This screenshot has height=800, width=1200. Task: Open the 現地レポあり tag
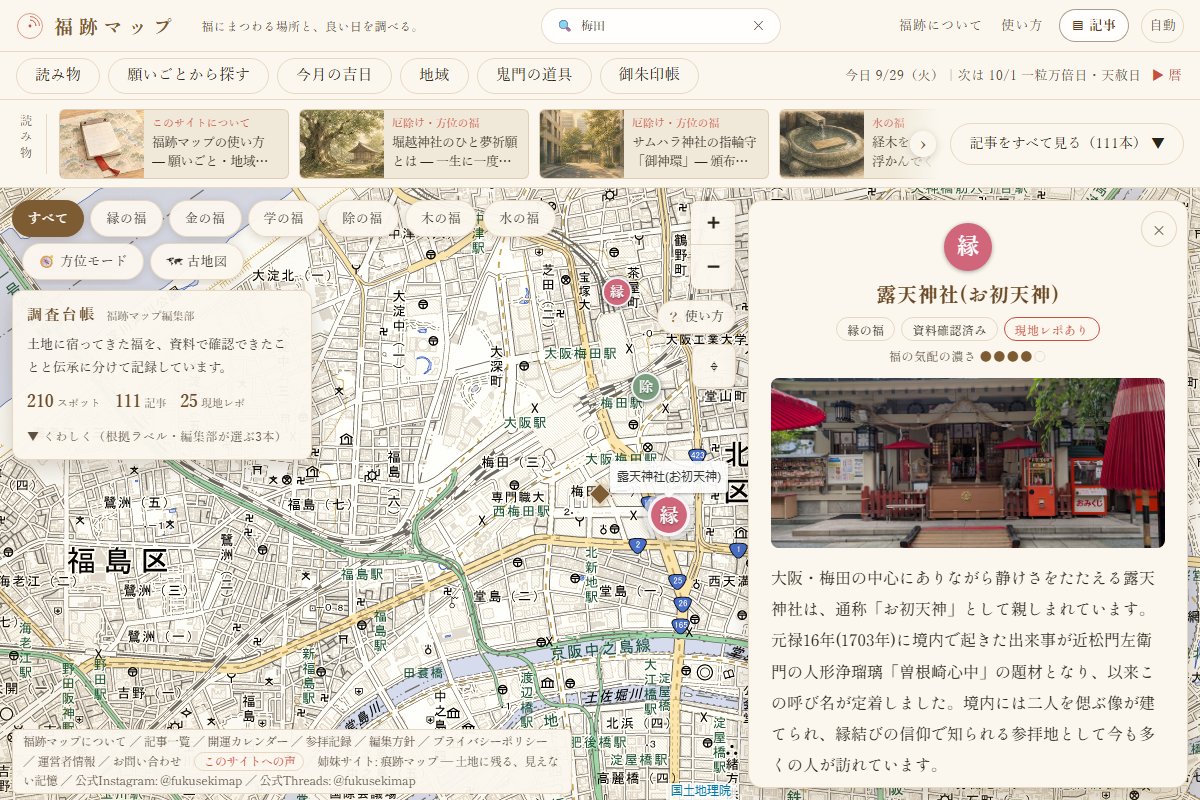pos(1052,329)
